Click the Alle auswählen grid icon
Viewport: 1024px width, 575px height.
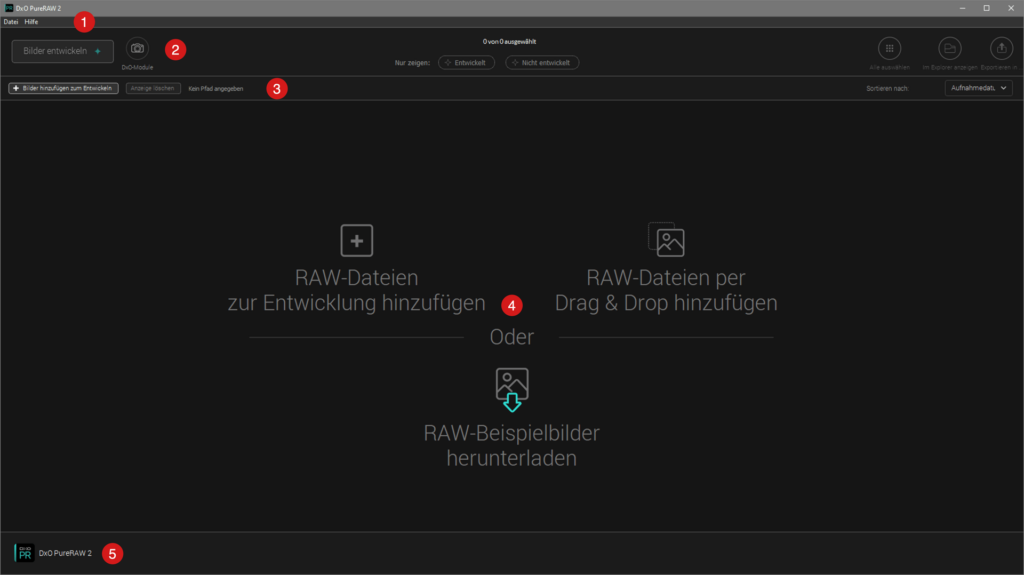[x=889, y=48]
